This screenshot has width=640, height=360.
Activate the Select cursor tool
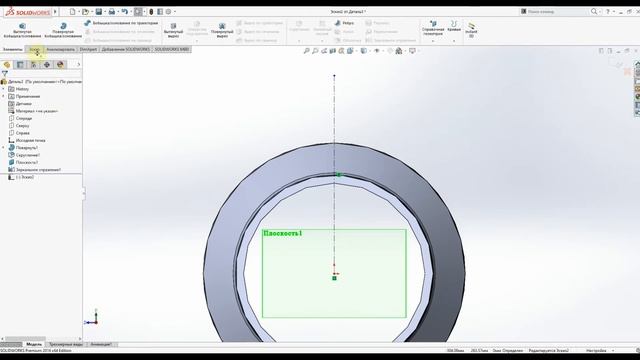click(138, 12)
